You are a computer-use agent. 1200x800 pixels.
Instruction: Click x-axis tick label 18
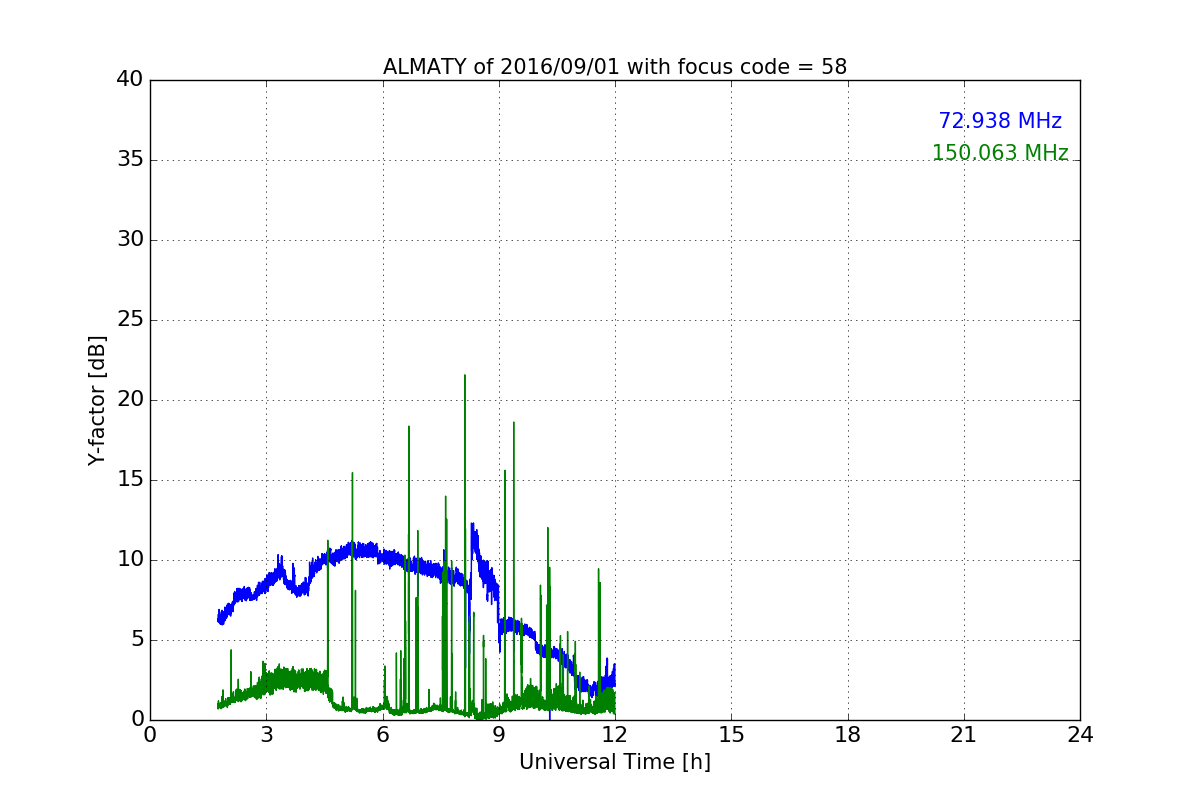pyautogui.click(x=848, y=734)
